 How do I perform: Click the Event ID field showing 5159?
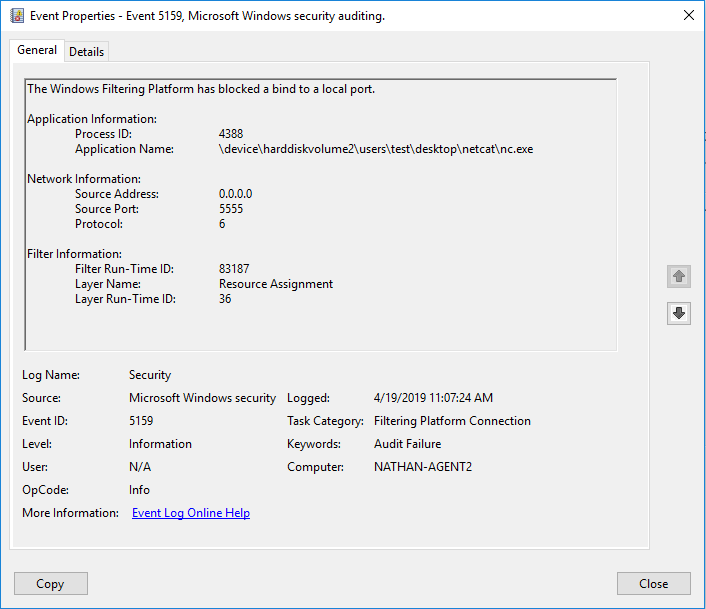141,421
